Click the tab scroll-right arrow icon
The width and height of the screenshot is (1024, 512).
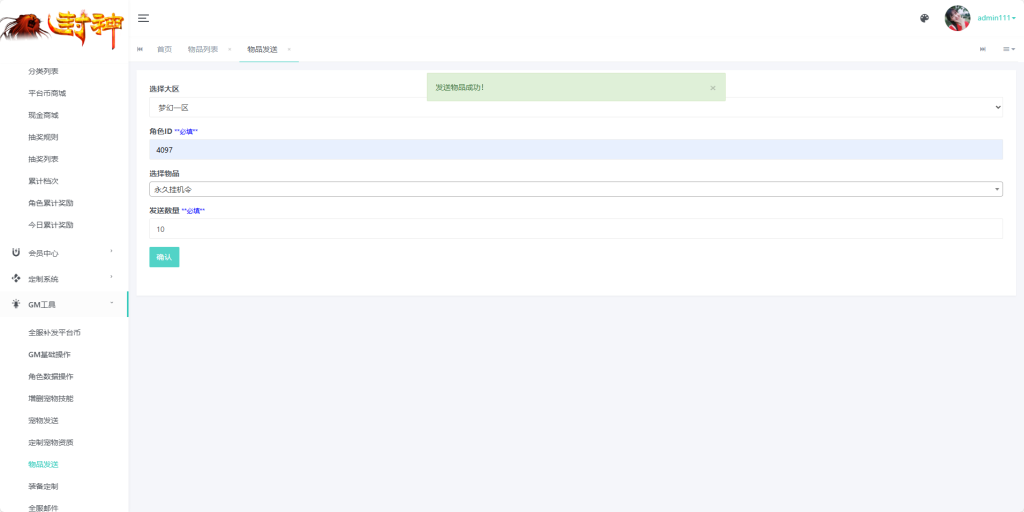pyautogui.click(x=982, y=50)
